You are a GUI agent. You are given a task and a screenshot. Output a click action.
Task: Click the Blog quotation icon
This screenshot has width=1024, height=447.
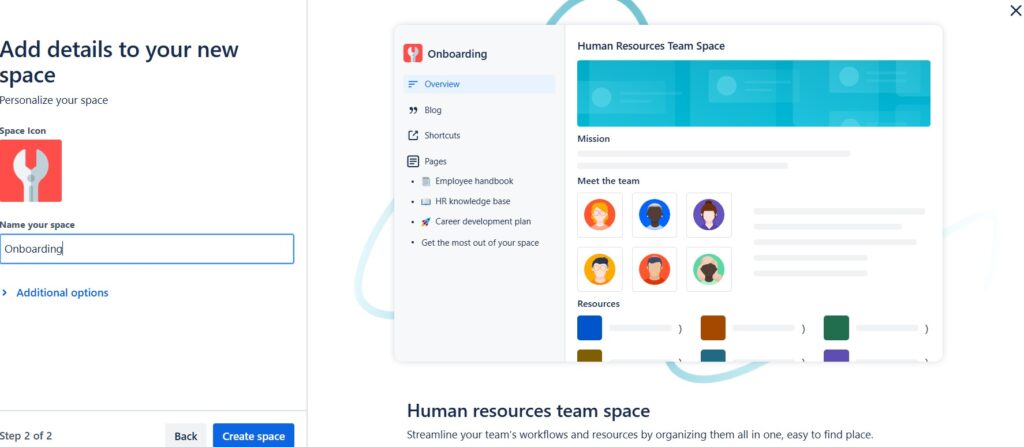tap(413, 110)
